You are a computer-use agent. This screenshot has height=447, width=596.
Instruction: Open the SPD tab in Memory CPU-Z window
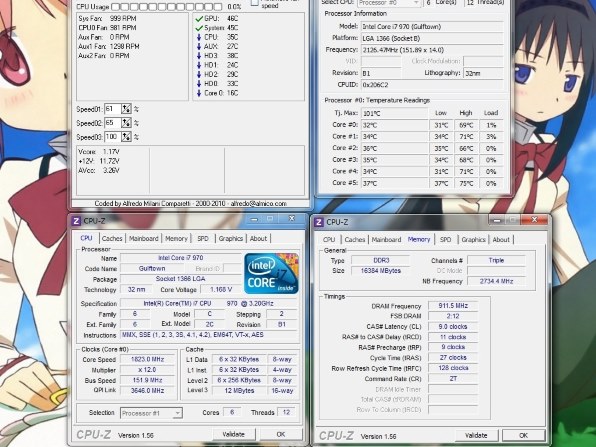[445, 240]
